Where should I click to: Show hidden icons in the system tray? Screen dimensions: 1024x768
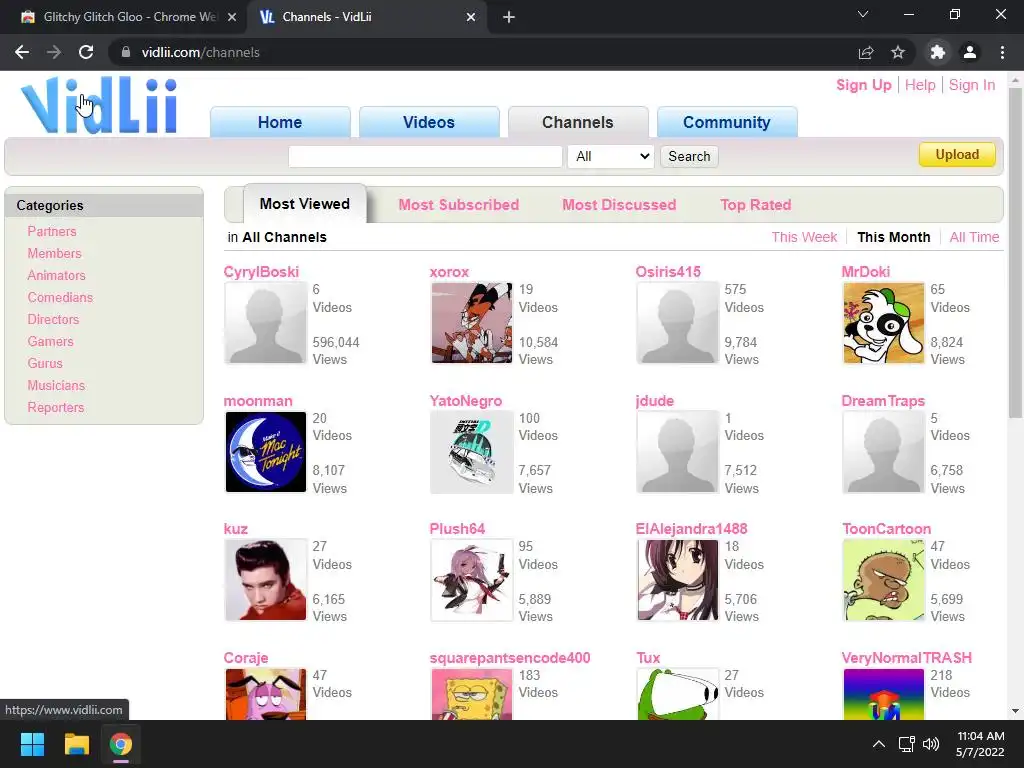click(x=879, y=744)
